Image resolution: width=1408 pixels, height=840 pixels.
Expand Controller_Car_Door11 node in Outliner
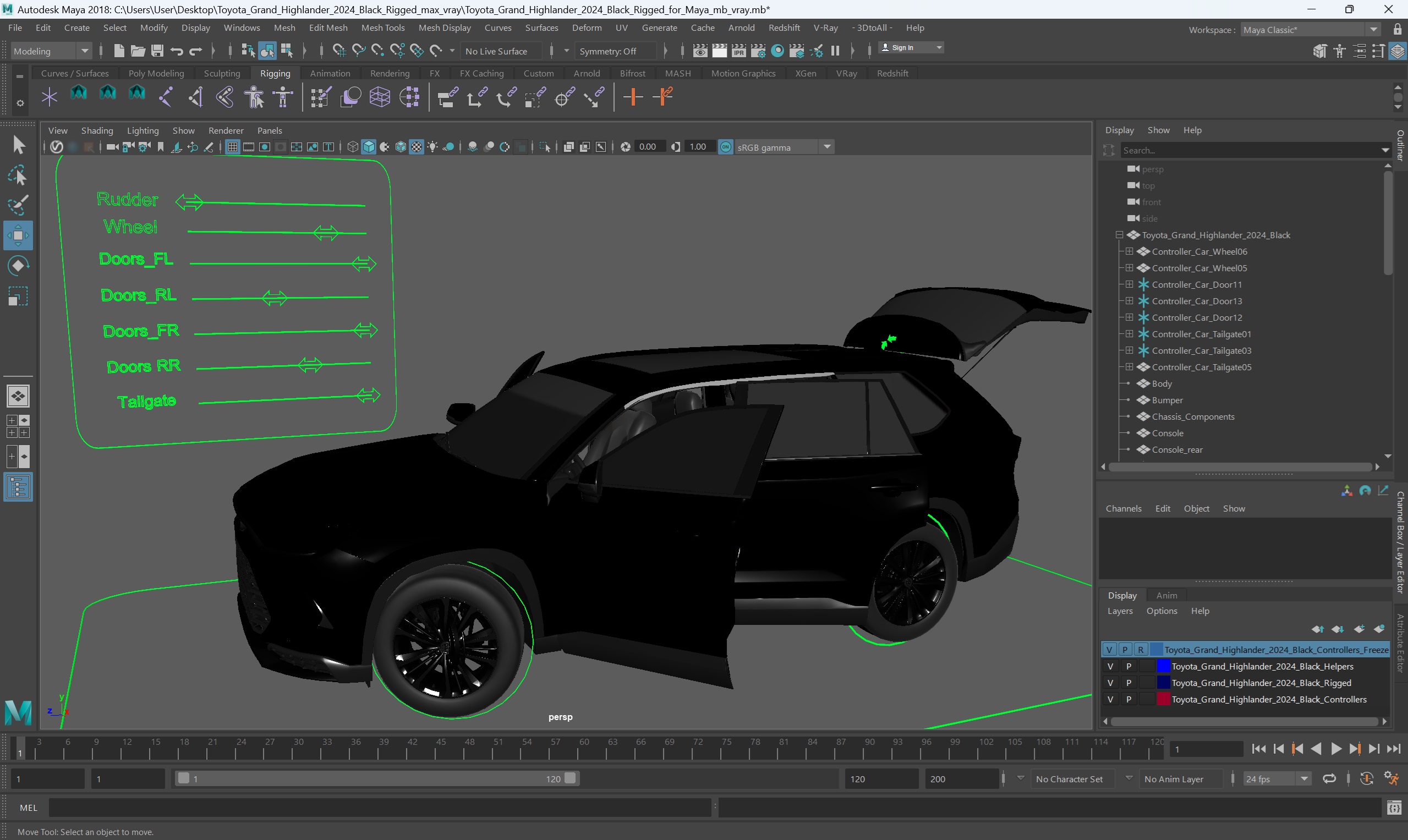point(1129,284)
